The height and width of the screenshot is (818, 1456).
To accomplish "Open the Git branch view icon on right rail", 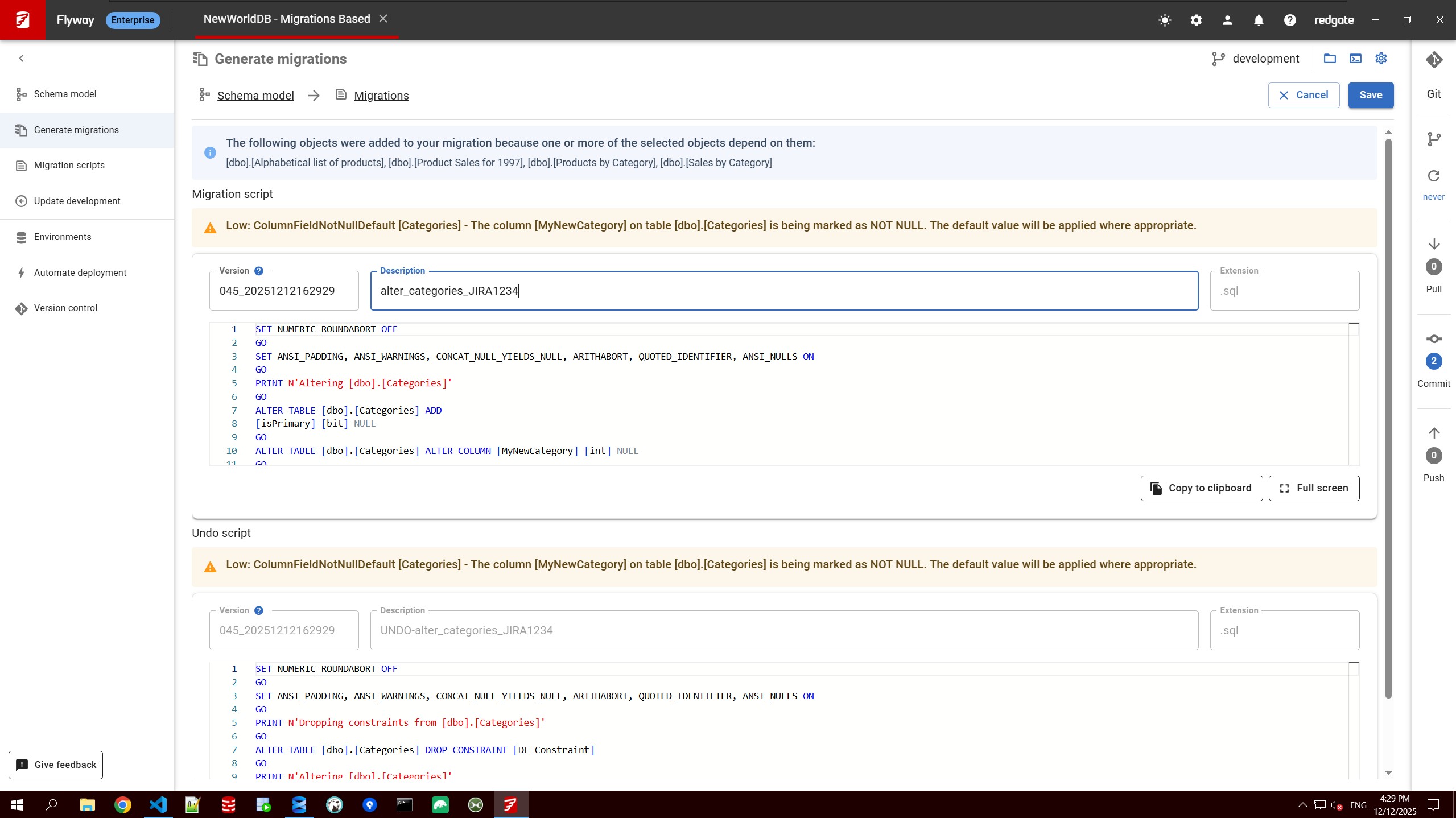I will [1433, 138].
